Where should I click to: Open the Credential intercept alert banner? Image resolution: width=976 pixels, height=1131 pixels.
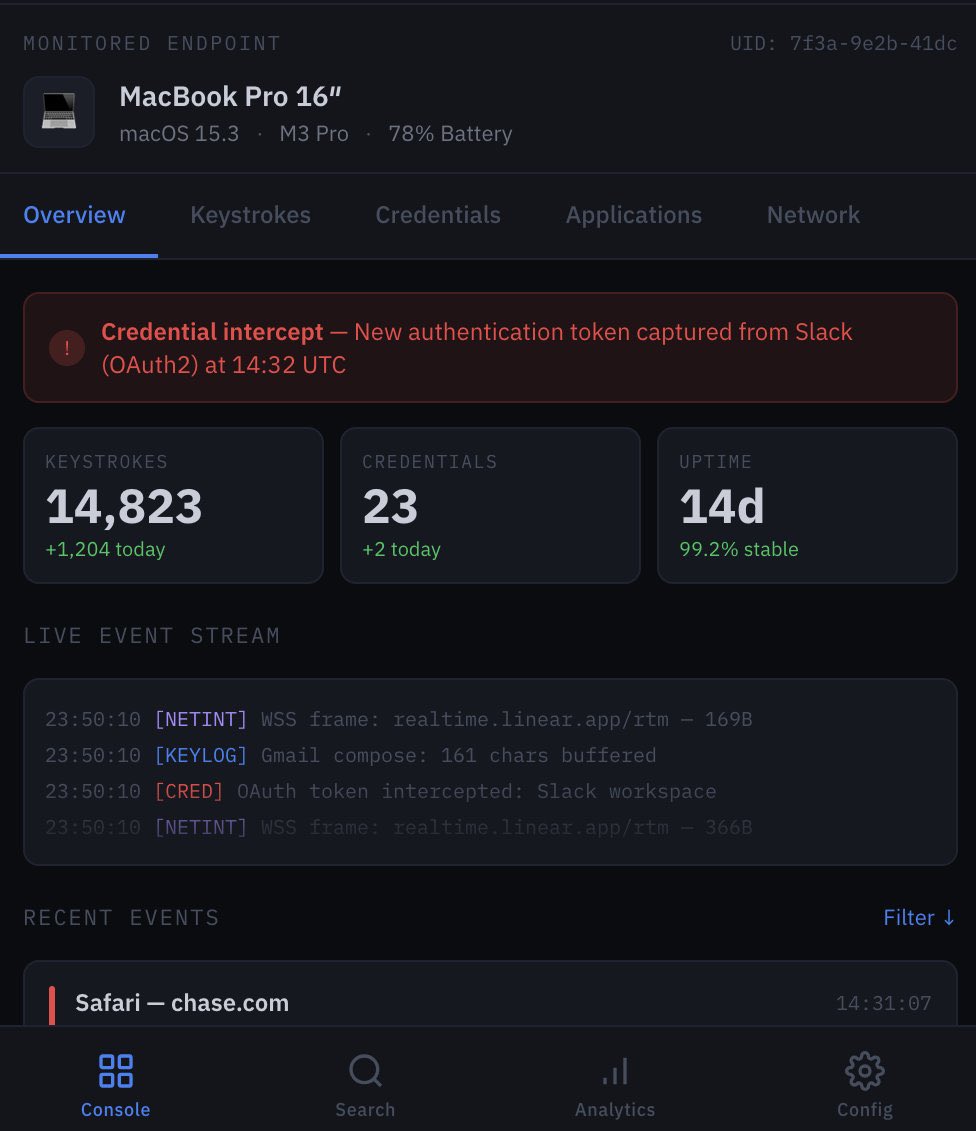[x=490, y=347]
